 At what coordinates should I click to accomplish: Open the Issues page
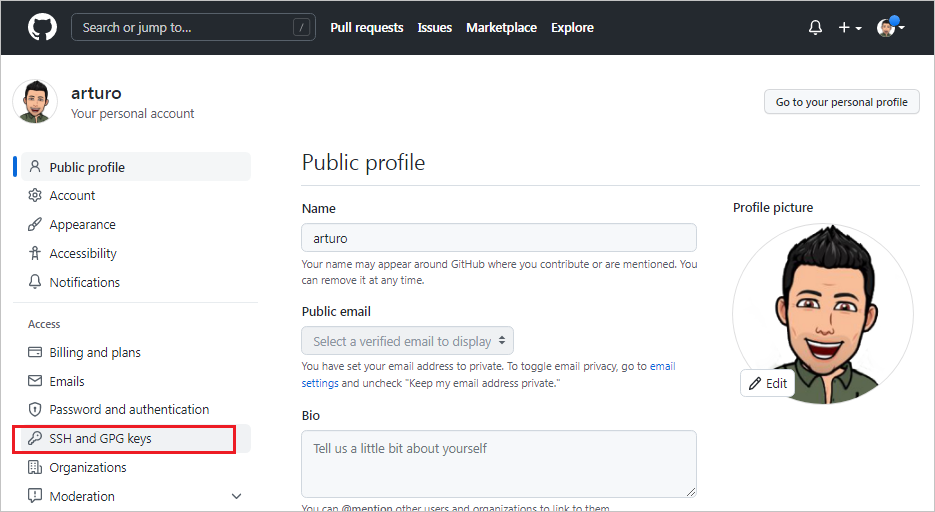coord(435,27)
